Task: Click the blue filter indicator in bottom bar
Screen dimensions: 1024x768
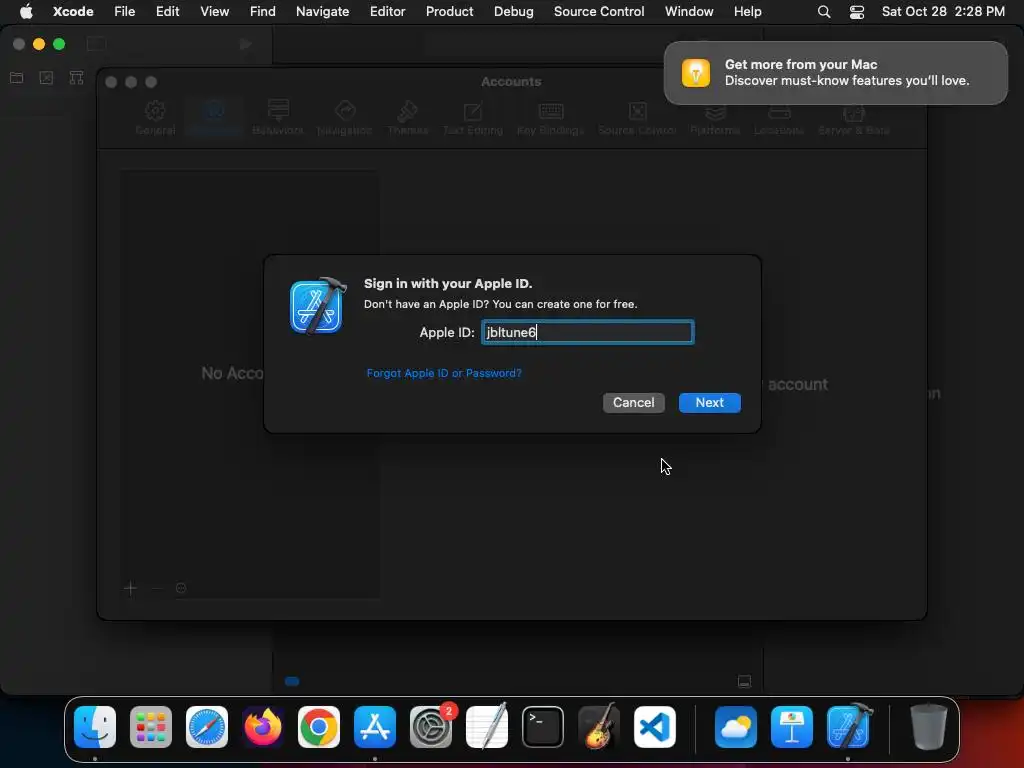Action: tap(292, 681)
